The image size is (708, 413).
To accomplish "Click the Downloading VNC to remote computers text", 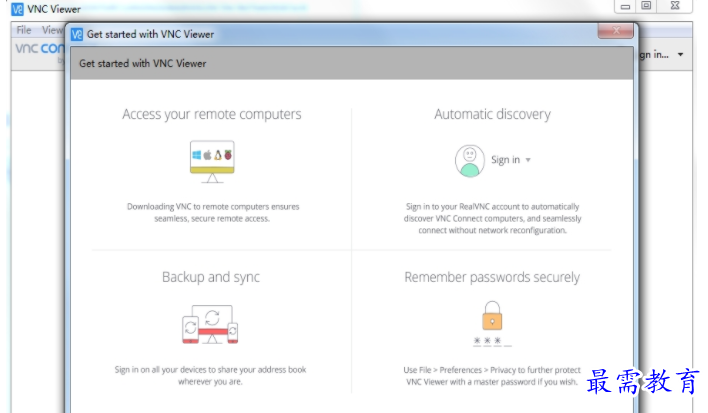I will (x=213, y=213).
